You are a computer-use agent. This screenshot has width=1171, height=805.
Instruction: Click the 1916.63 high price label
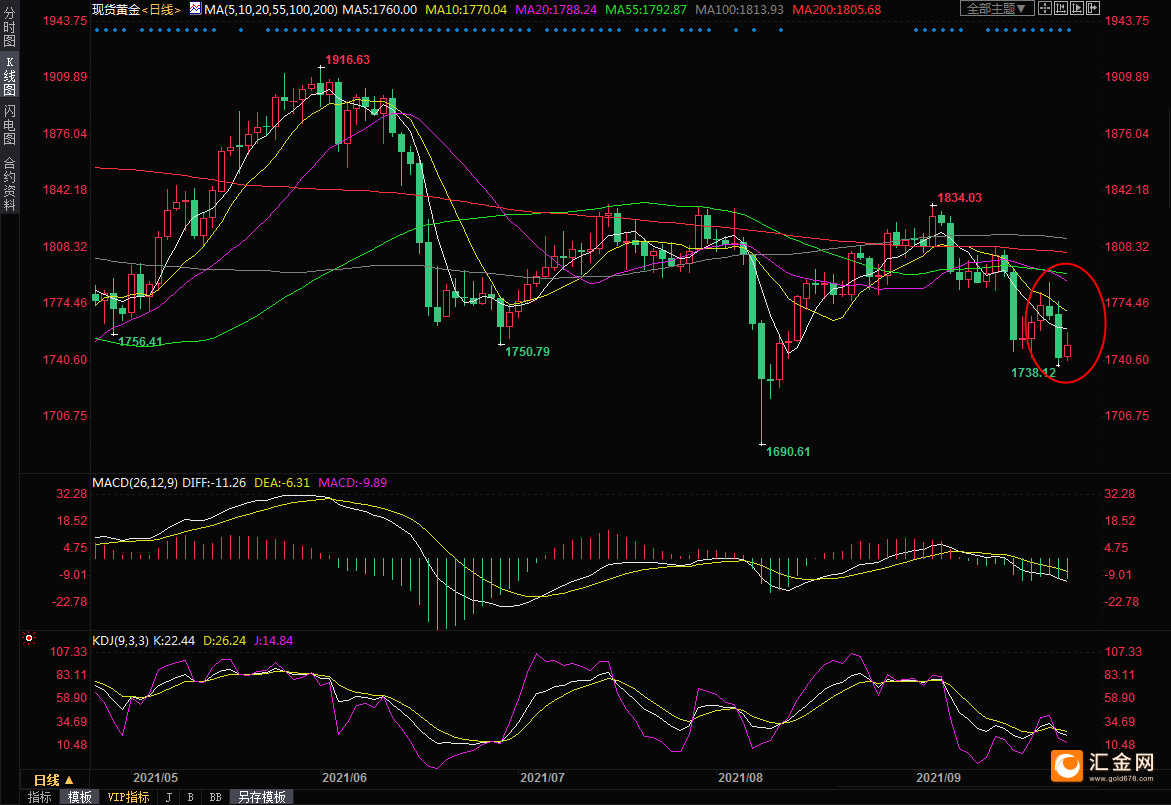(347, 60)
